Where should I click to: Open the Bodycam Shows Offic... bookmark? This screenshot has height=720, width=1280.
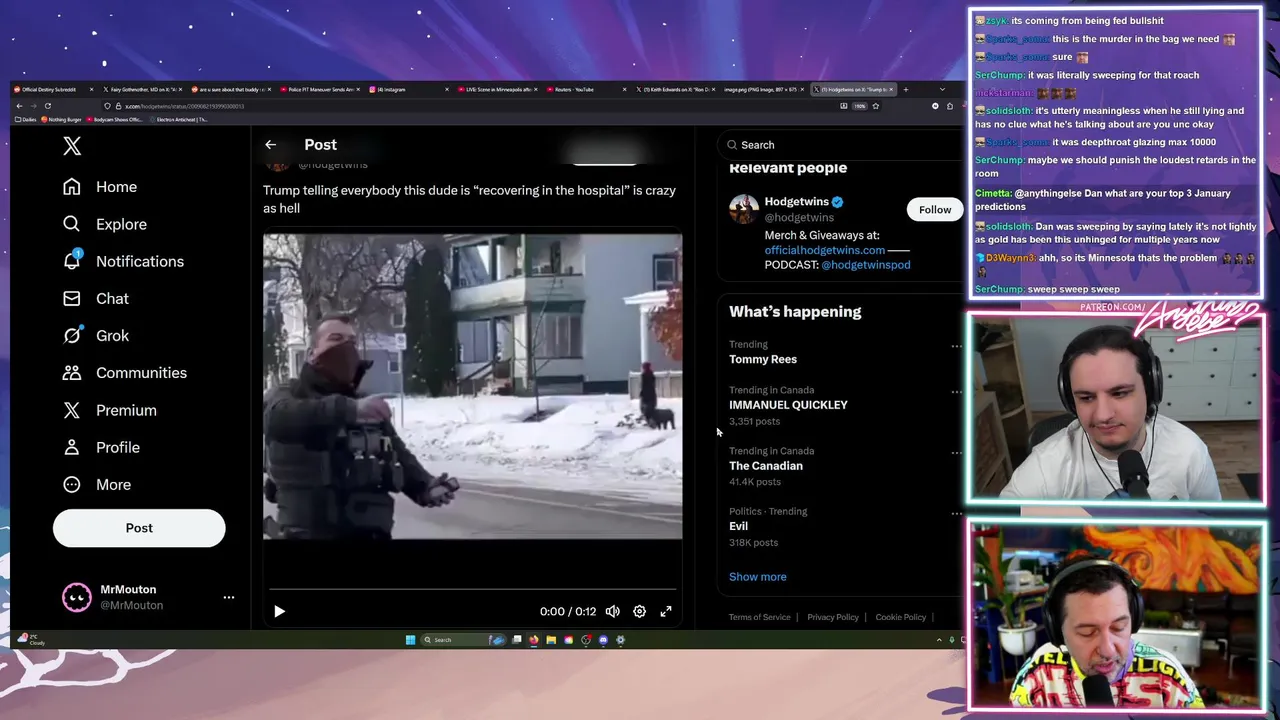point(114,120)
